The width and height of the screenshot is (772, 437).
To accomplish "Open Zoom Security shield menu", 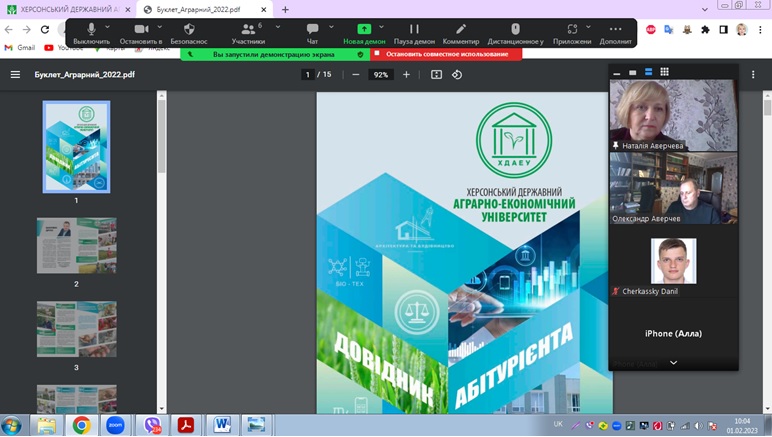I will tap(189, 33).
